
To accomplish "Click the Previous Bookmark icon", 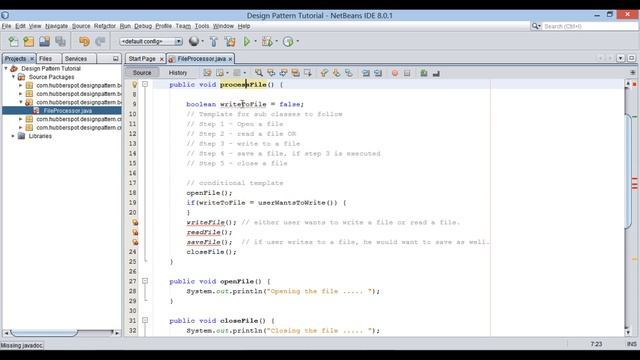I will pyautogui.click(x=324, y=73).
